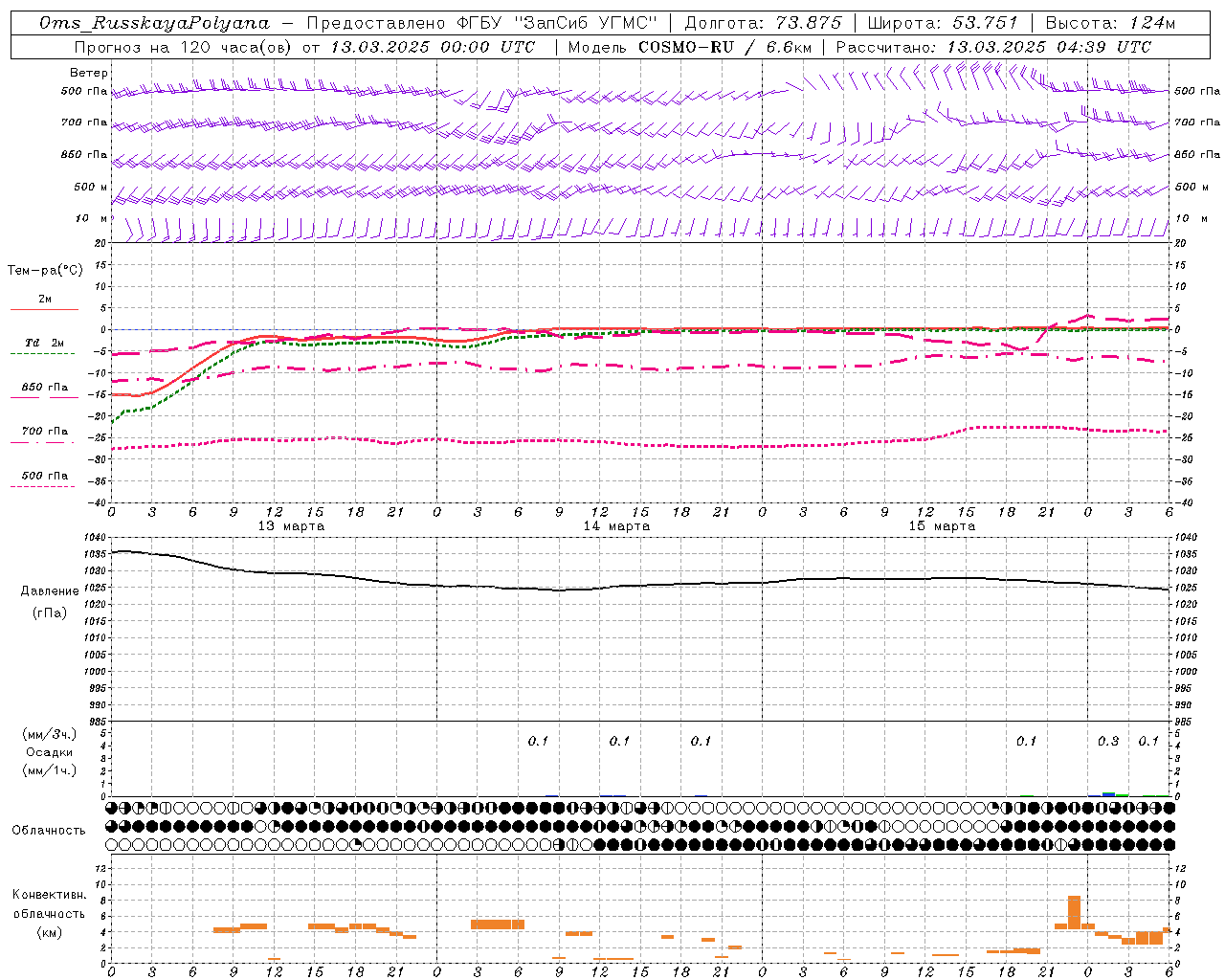Click the 'Долгота: 73.875' longitude value
The width and height of the screenshot is (1225, 980).
tap(764, 23)
